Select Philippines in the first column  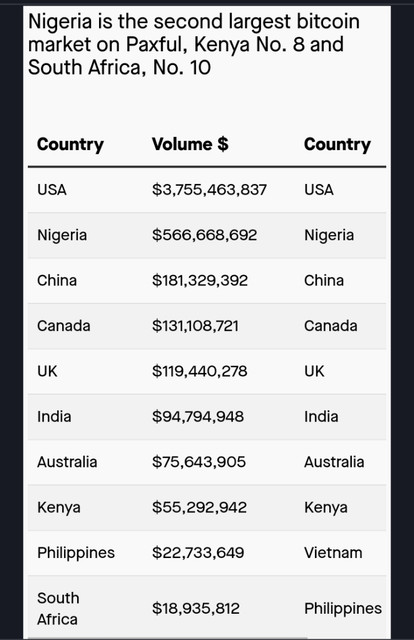[76, 553]
